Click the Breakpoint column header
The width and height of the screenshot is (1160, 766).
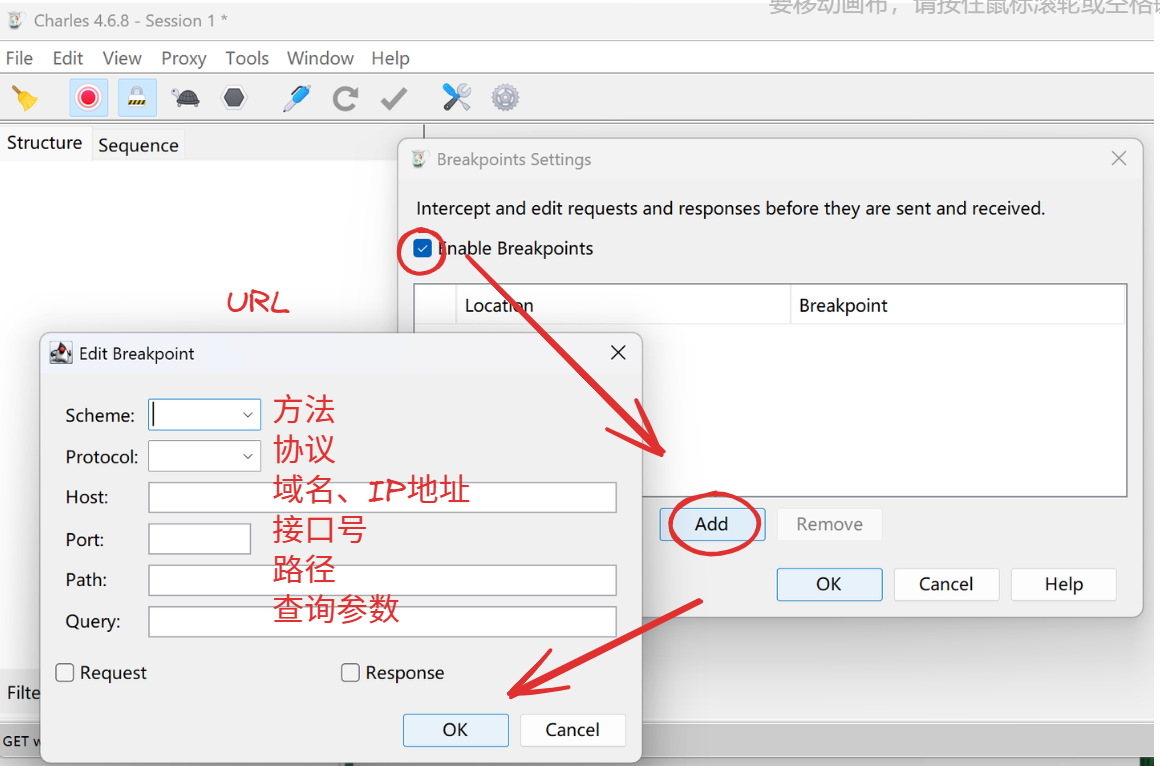click(x=958, y=305)
